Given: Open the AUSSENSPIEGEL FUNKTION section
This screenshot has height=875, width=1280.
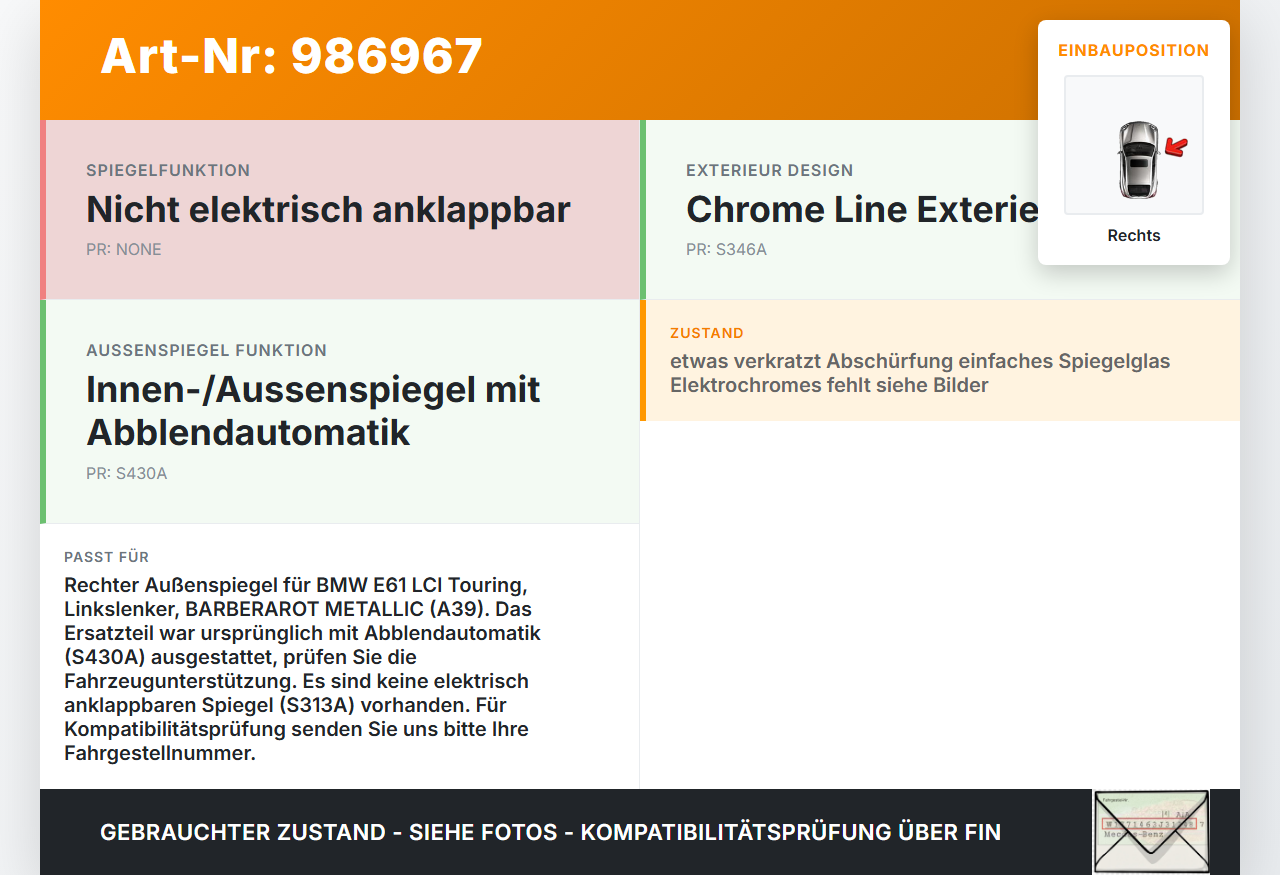Looking at the screenshot, I should [x=206, y=350].
